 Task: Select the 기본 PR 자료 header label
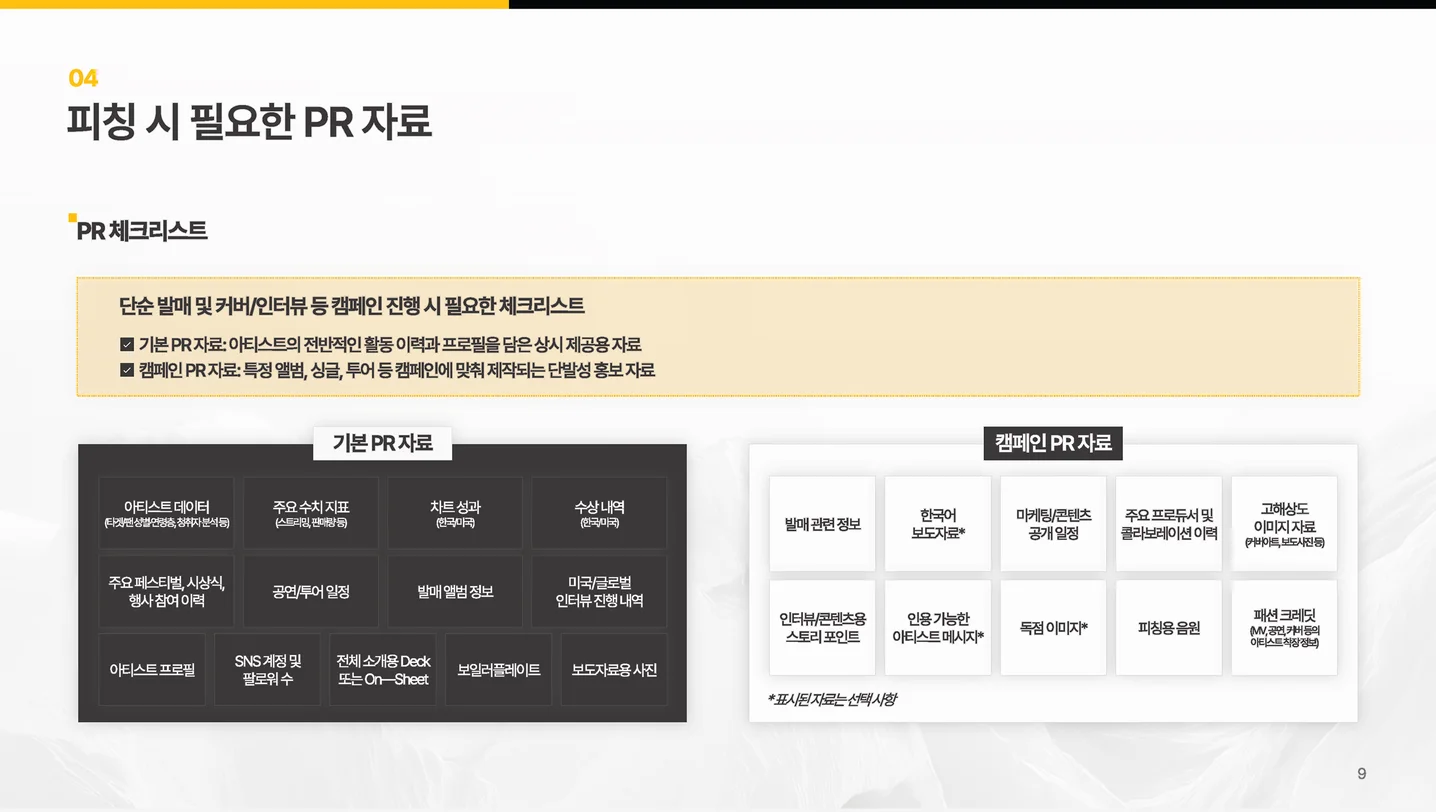click(x=383, y=443)
